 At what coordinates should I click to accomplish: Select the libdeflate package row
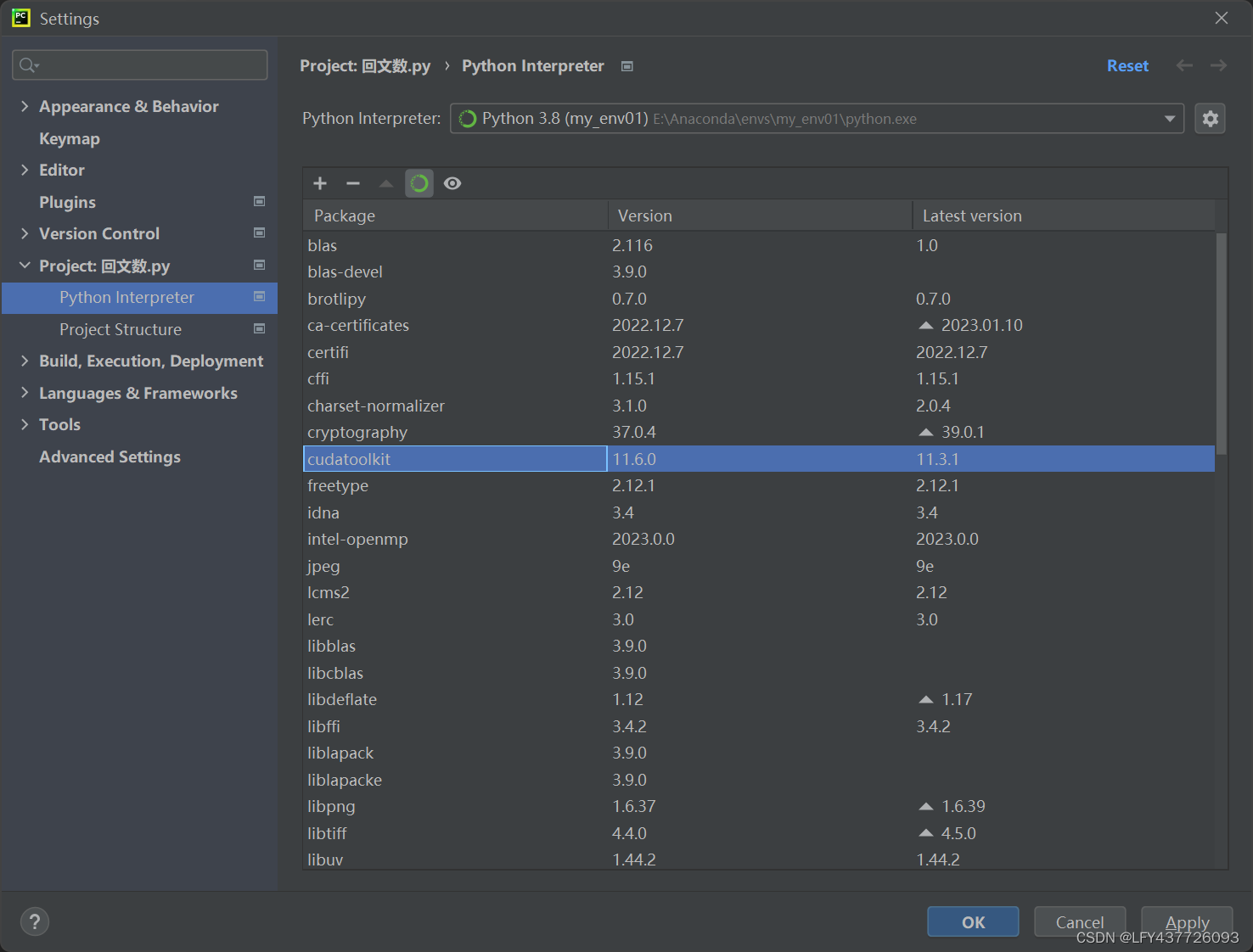pyautogui.click(x=759, y=699)
